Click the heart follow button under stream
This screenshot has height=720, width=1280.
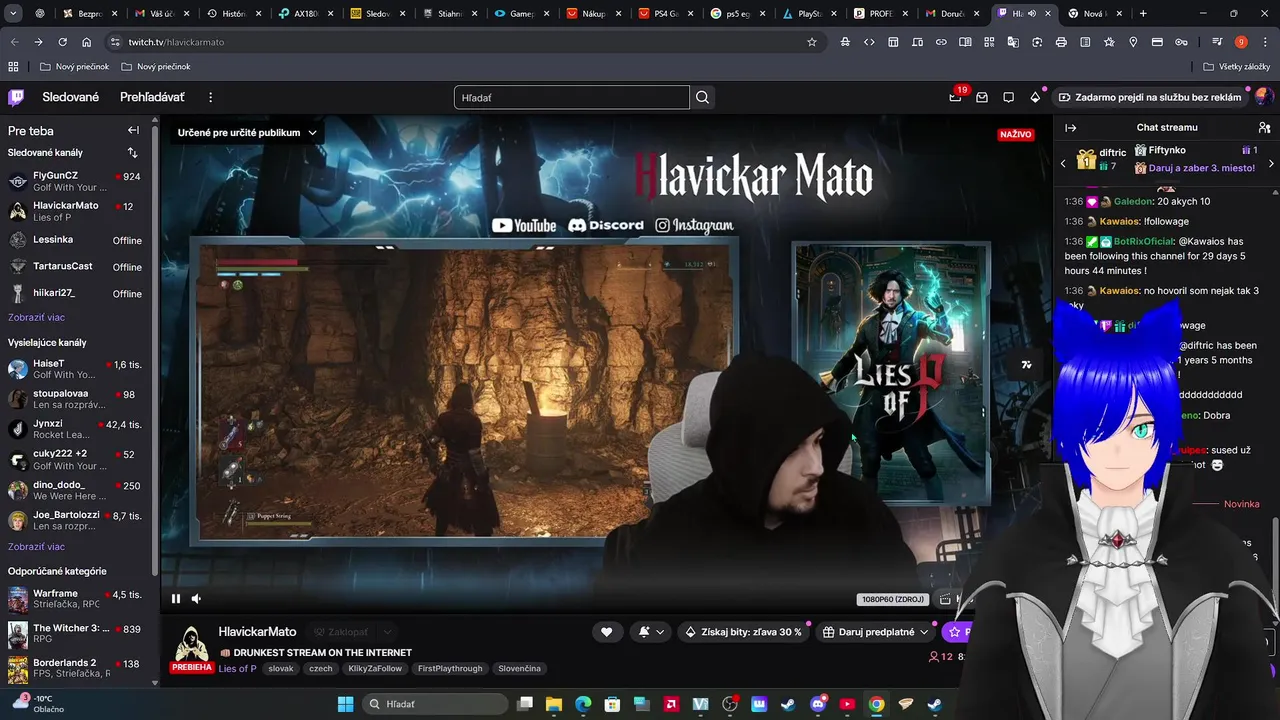tap(606, 632)
